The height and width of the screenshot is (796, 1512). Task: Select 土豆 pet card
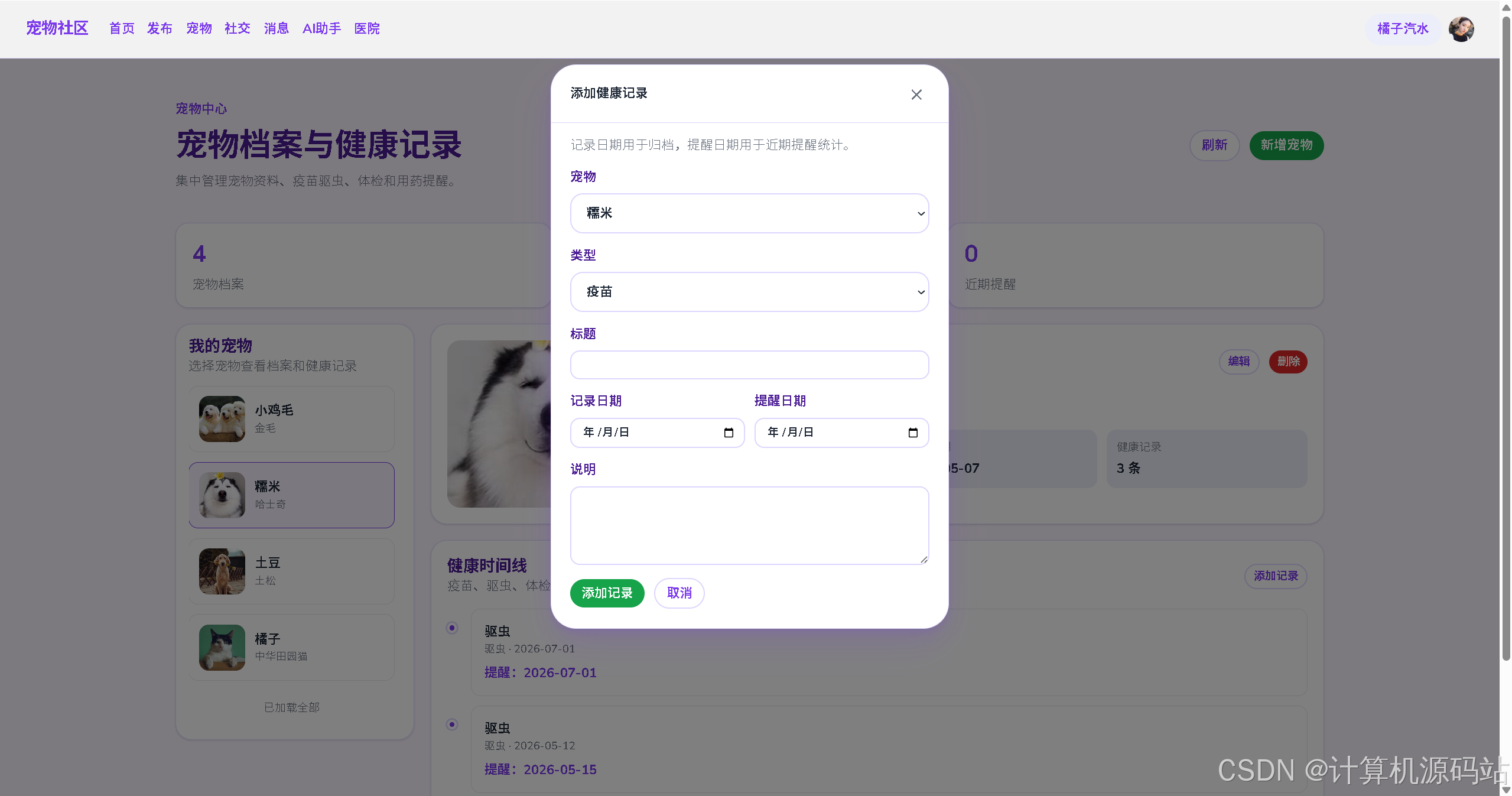pos(291,571)
